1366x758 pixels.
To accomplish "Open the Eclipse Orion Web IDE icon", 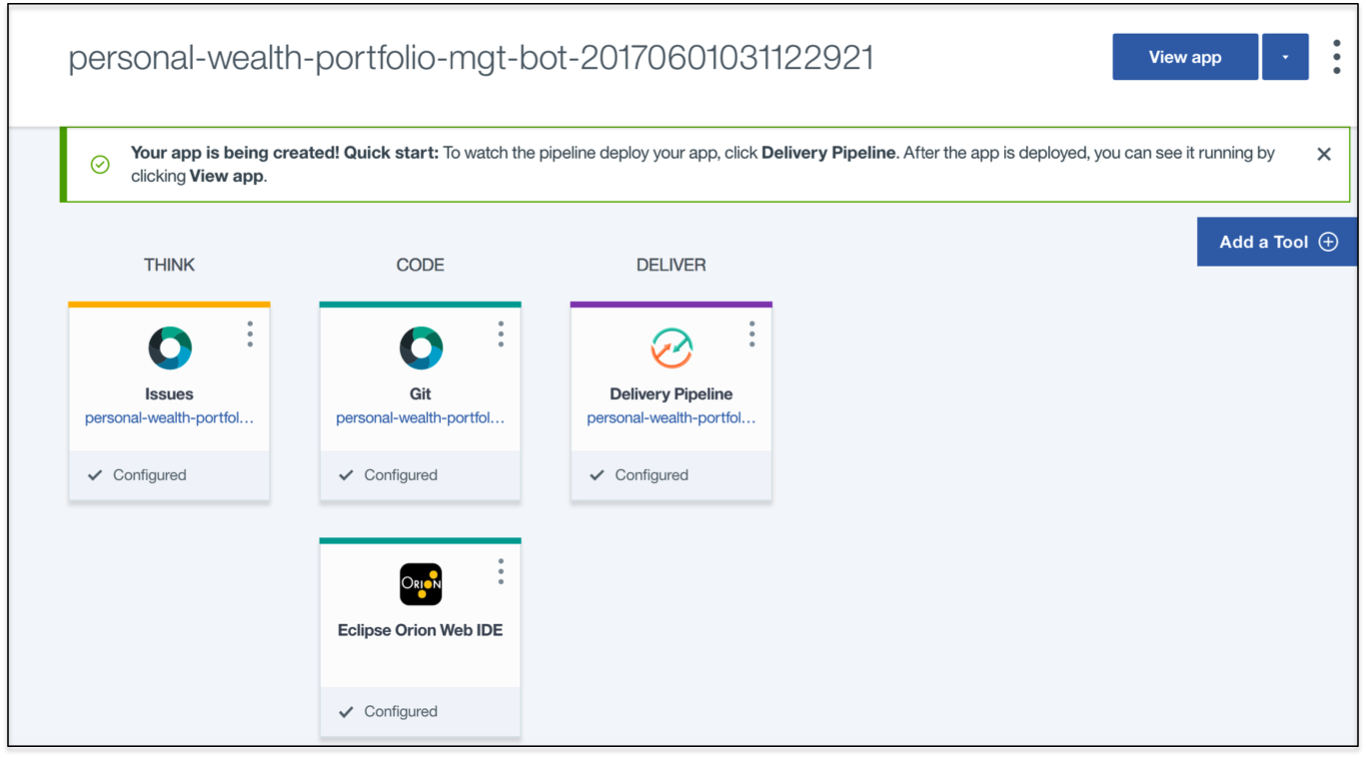I will point(420,584).
